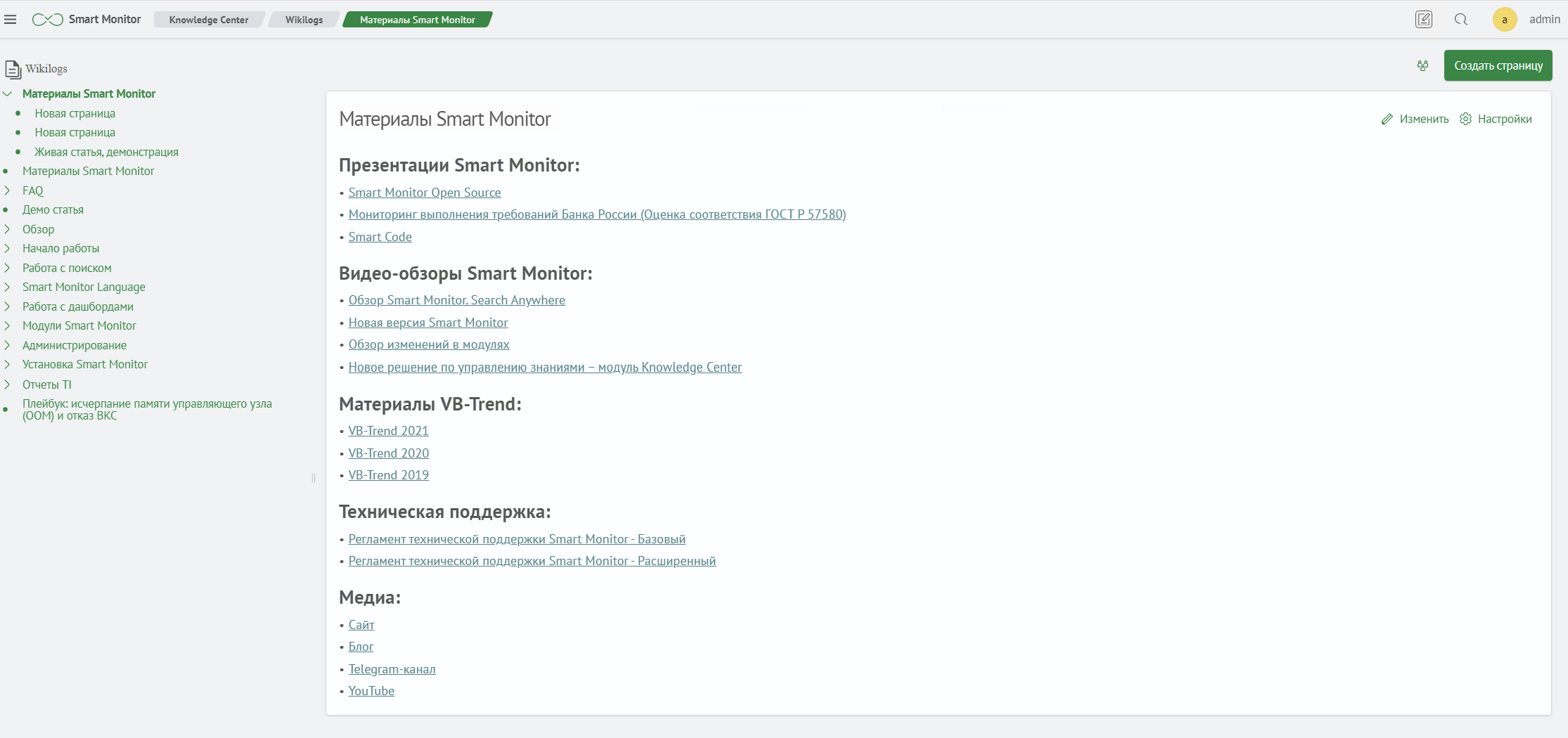Screen dimensions: 1568x738
Task: Open the Настройки page settings
Action: [x=1505, y=119]
